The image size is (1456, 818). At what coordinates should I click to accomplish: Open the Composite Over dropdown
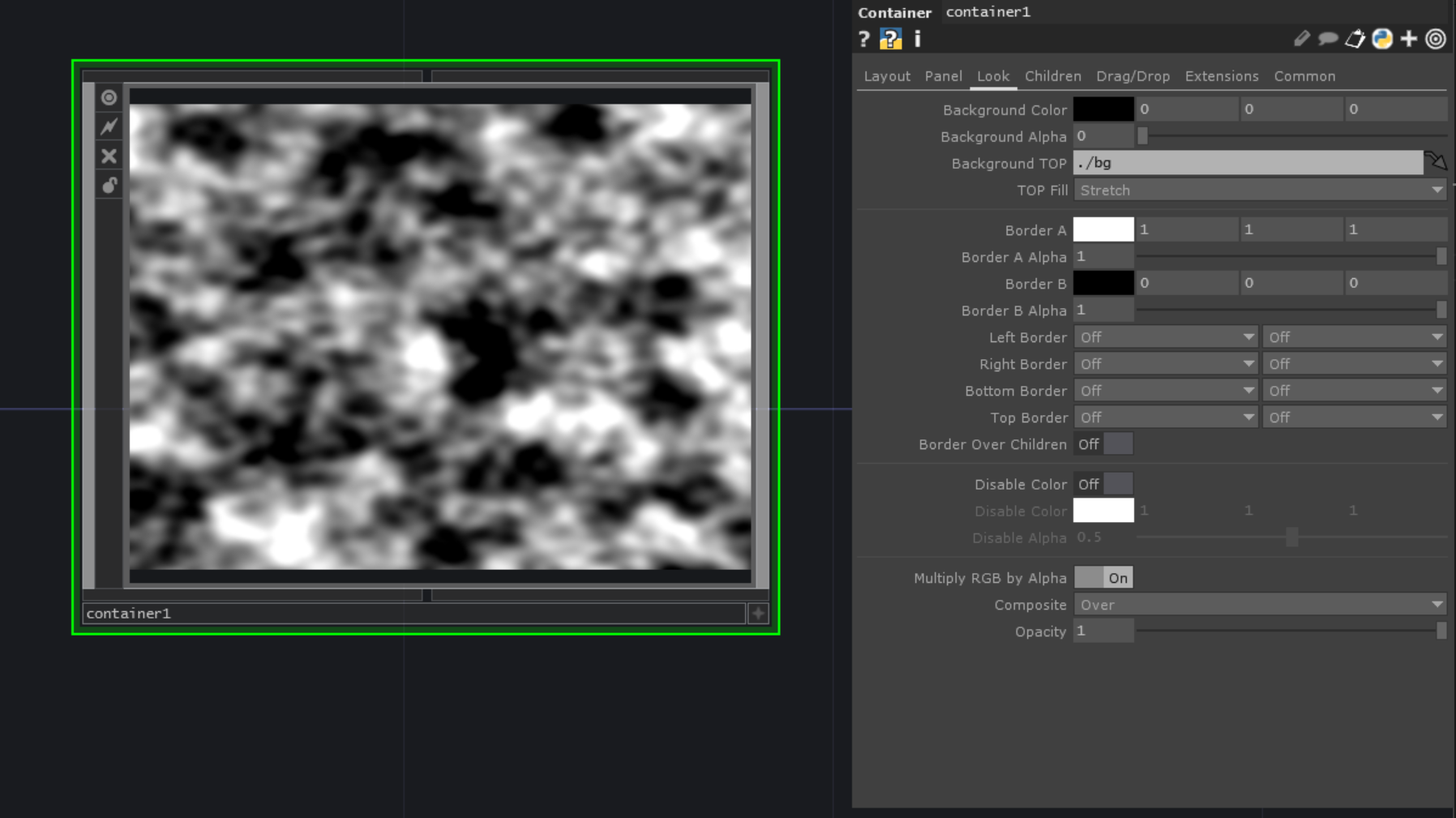1260,605
